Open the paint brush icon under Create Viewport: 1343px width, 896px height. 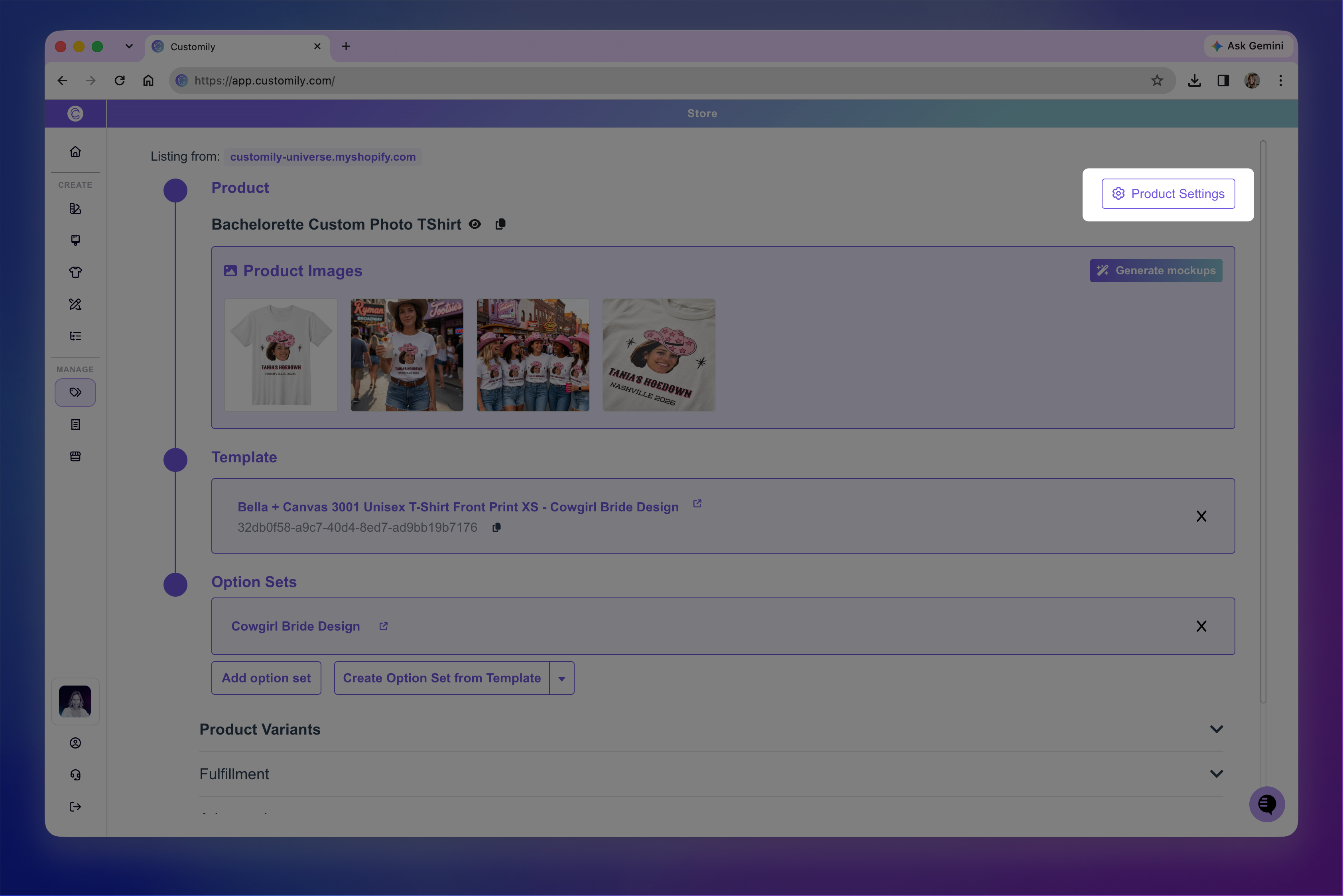[x=75, y=240]
